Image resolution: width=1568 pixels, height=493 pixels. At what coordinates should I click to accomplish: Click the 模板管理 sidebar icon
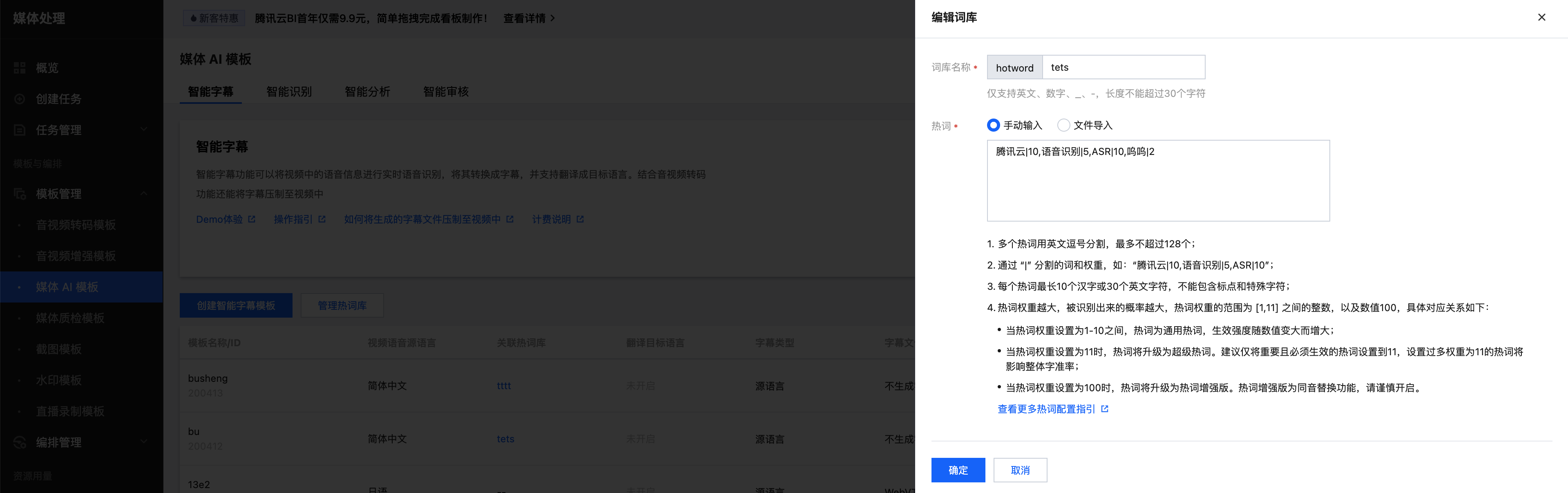20,194
